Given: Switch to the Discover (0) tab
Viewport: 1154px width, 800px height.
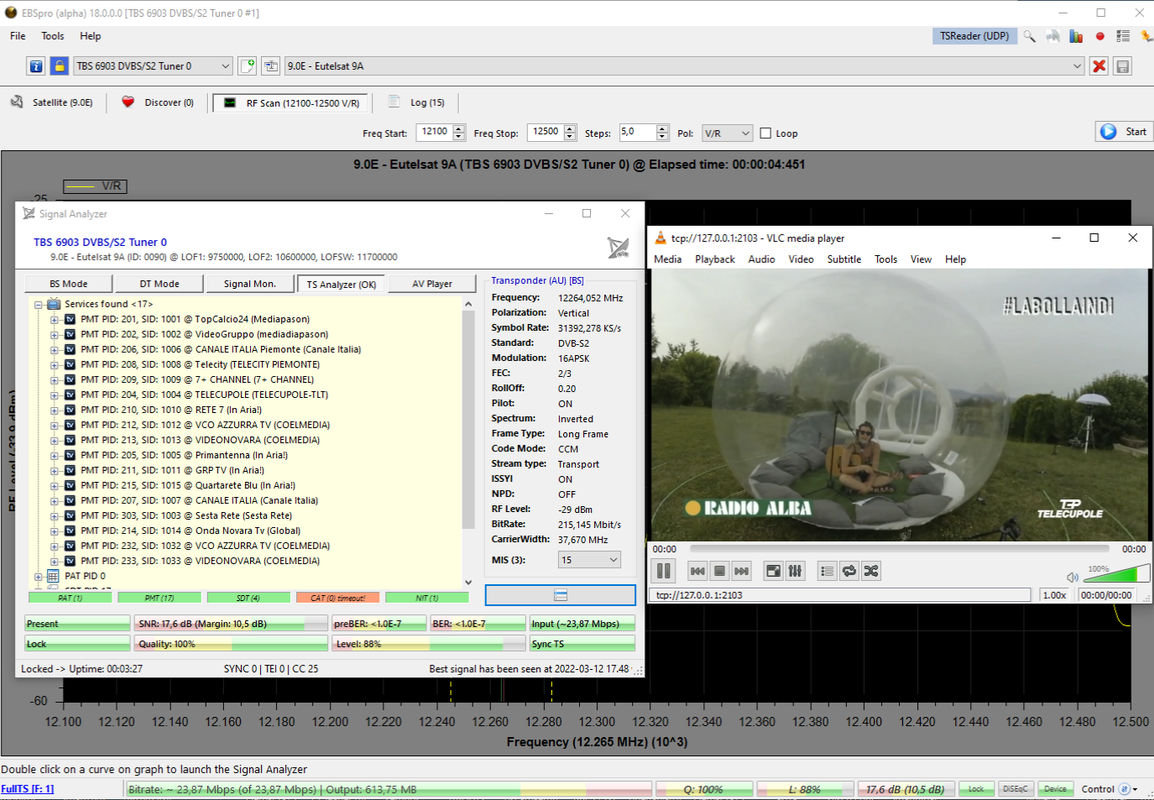Looking at the screenshot, I should (x=157, y=102).
